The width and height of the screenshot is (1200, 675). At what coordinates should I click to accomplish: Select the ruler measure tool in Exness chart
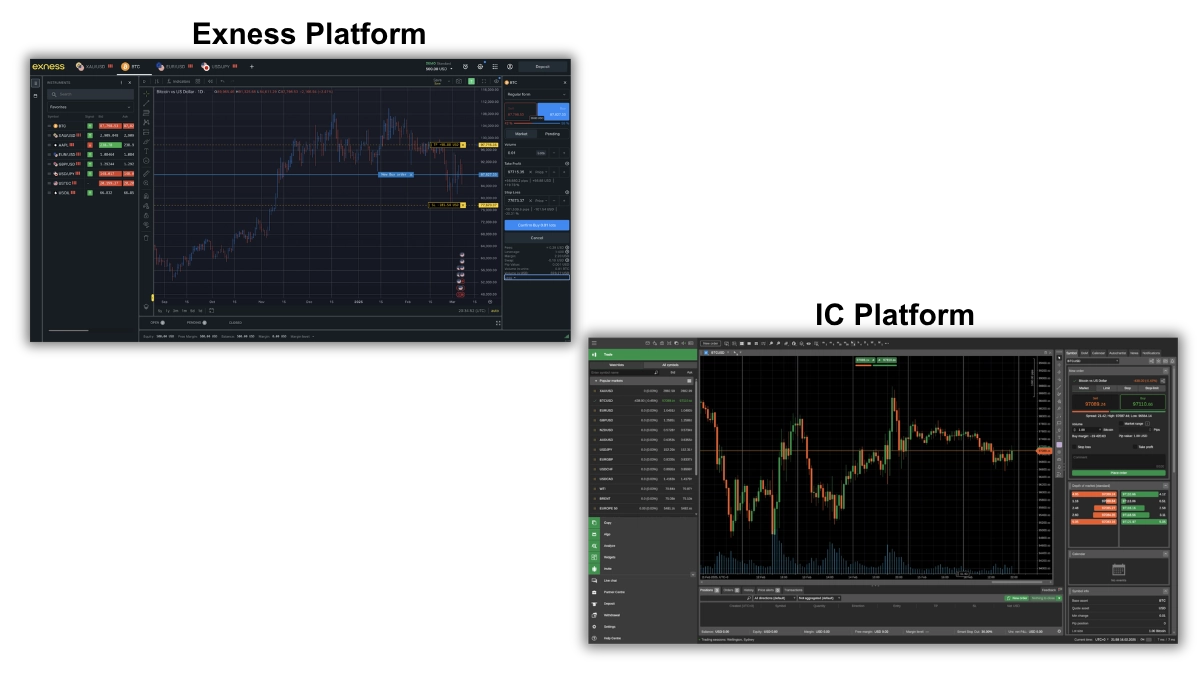click(146, 174)
